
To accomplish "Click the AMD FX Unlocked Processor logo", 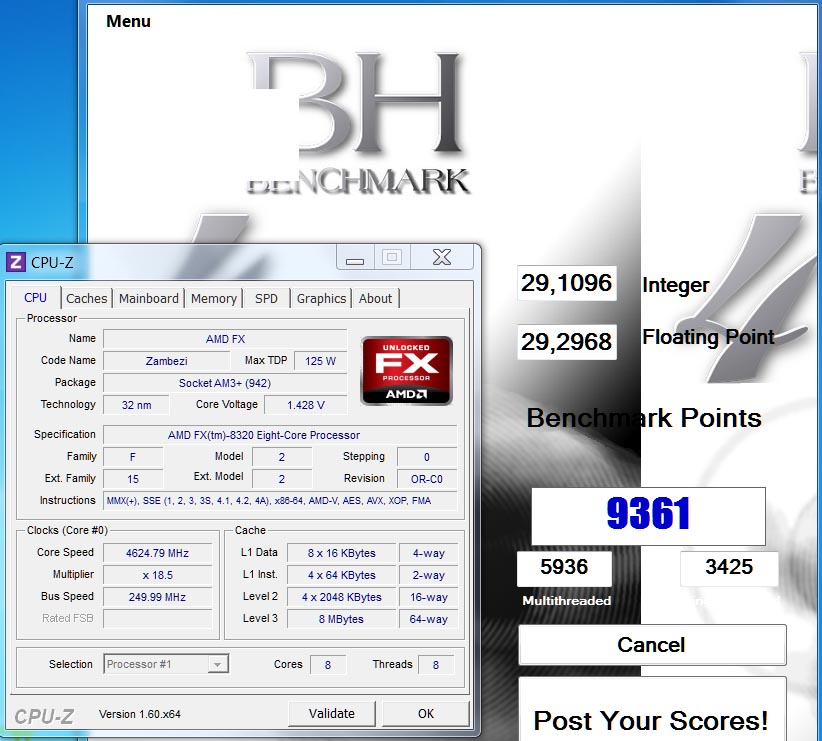I will (x=407, y=371).
